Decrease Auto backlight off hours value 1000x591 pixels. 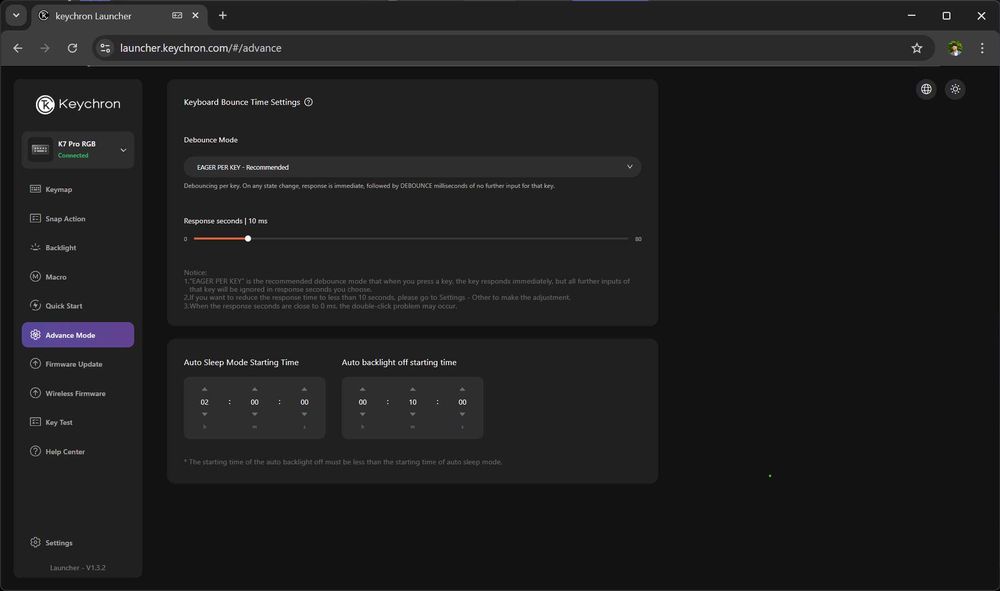click(362, 414)
